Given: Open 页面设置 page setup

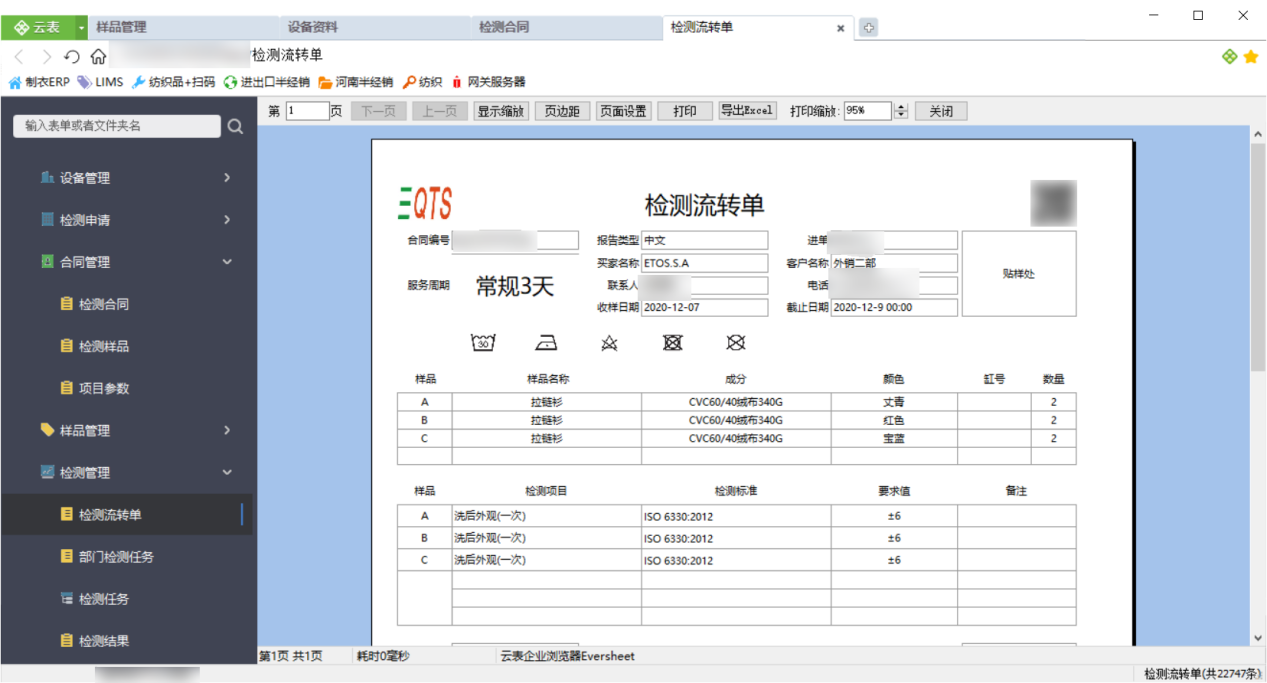Looking at the screenshot, I should click(x=623, y=111).
